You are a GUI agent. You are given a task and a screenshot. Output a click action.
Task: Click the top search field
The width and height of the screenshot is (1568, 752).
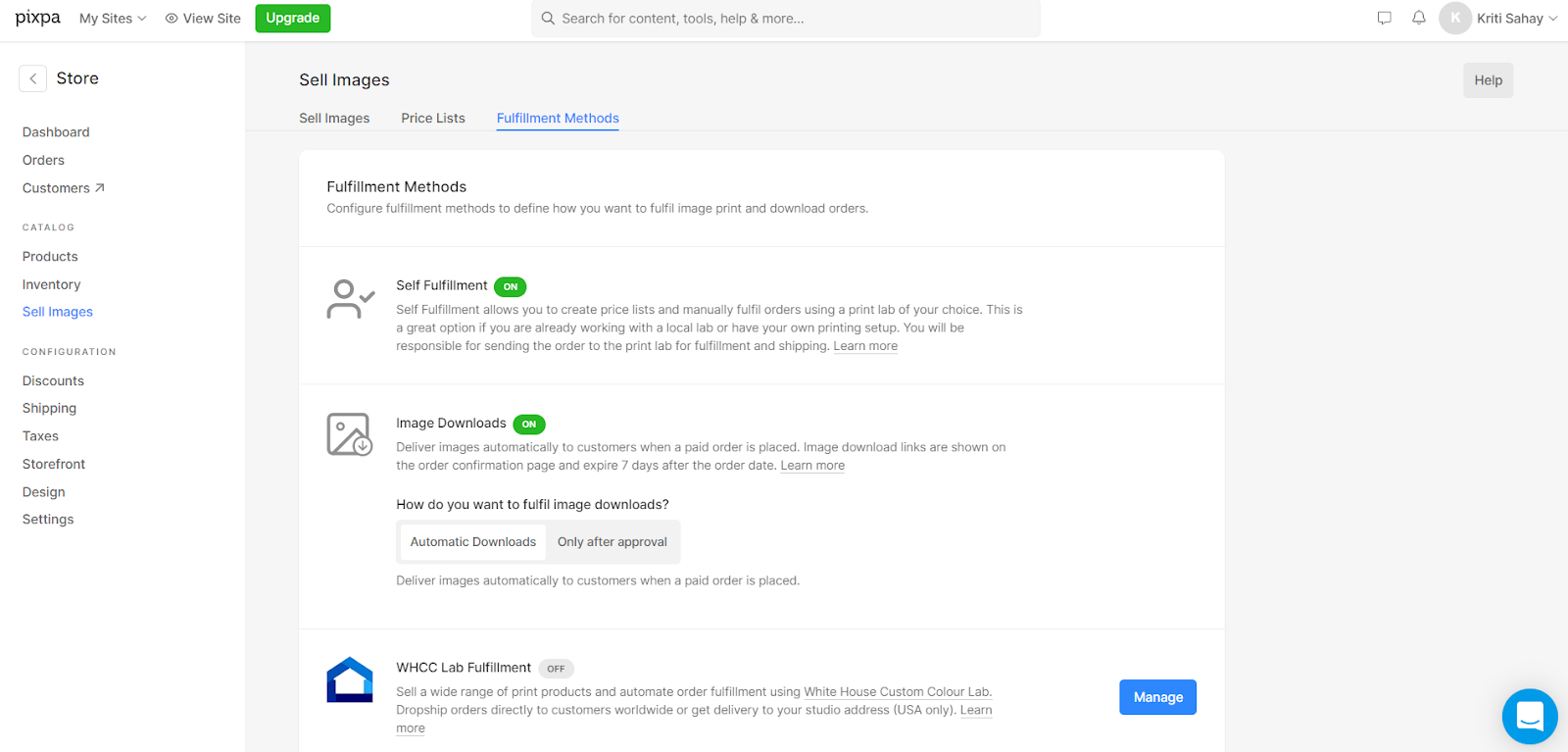(786, 19)
